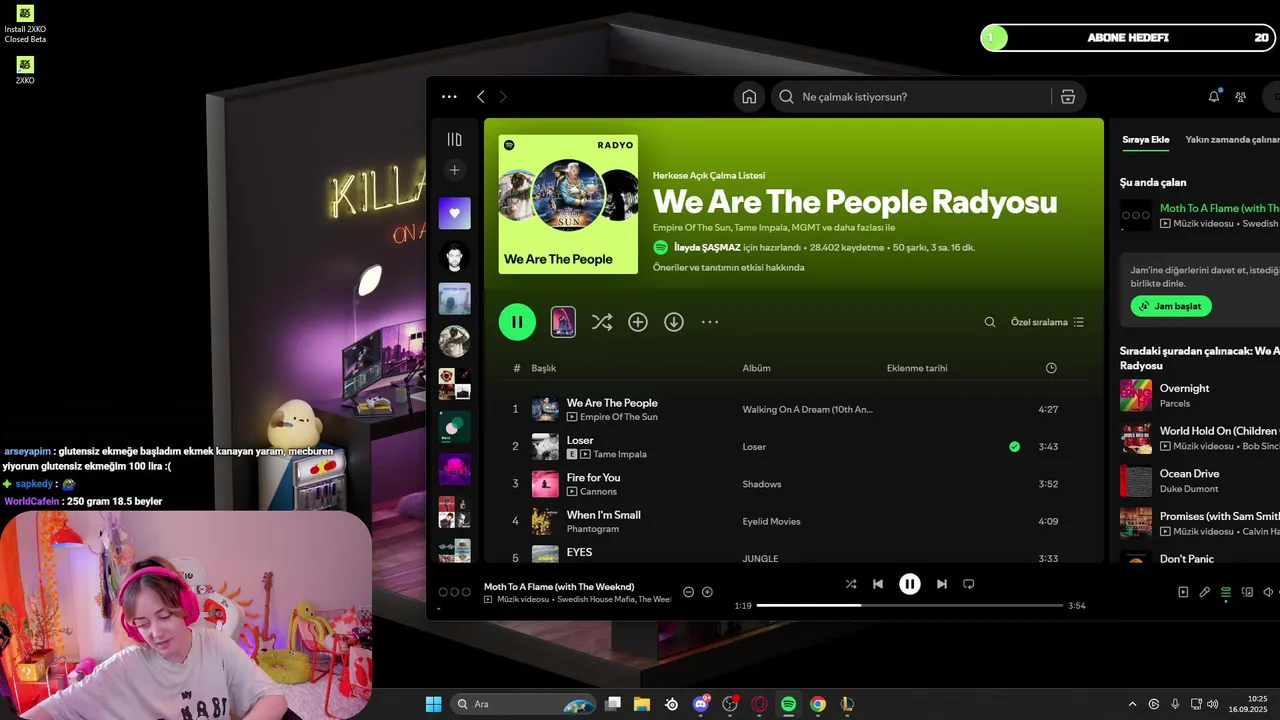Image resolution: width=1280 pixels, height=720 pixels.
Task: Open Discord from the taskbar
Action: 701,704
